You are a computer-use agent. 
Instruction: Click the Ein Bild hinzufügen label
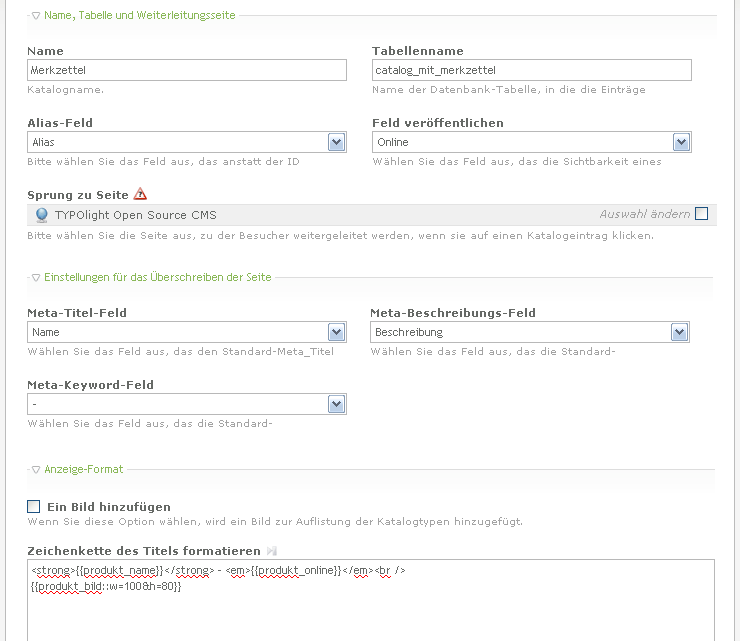coord(109,507)
